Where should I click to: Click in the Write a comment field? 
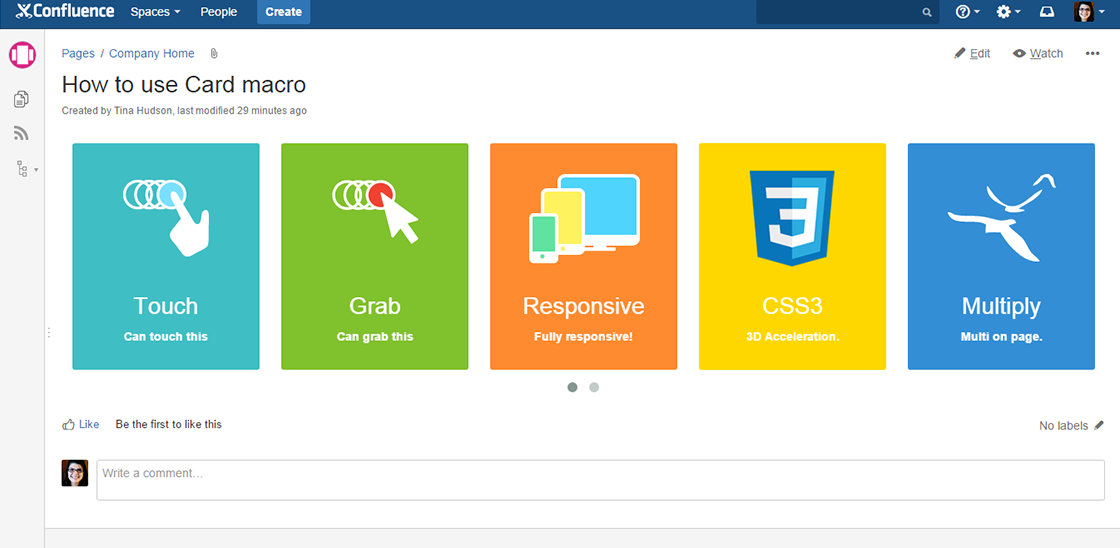pos(601,479)
